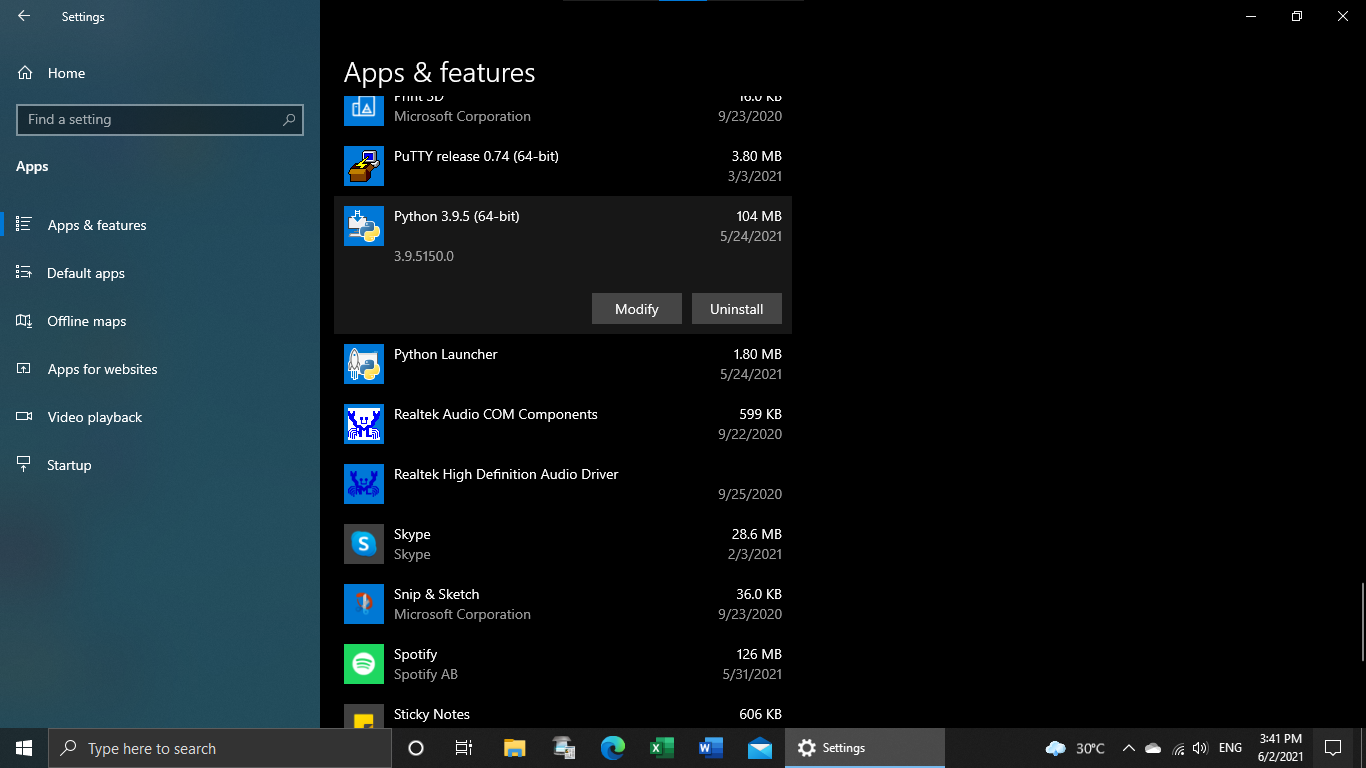Image resolution: width=1366 pixels, height=768 pixels.
Task: Open Word from the taskbar
Action: (710, 748)
